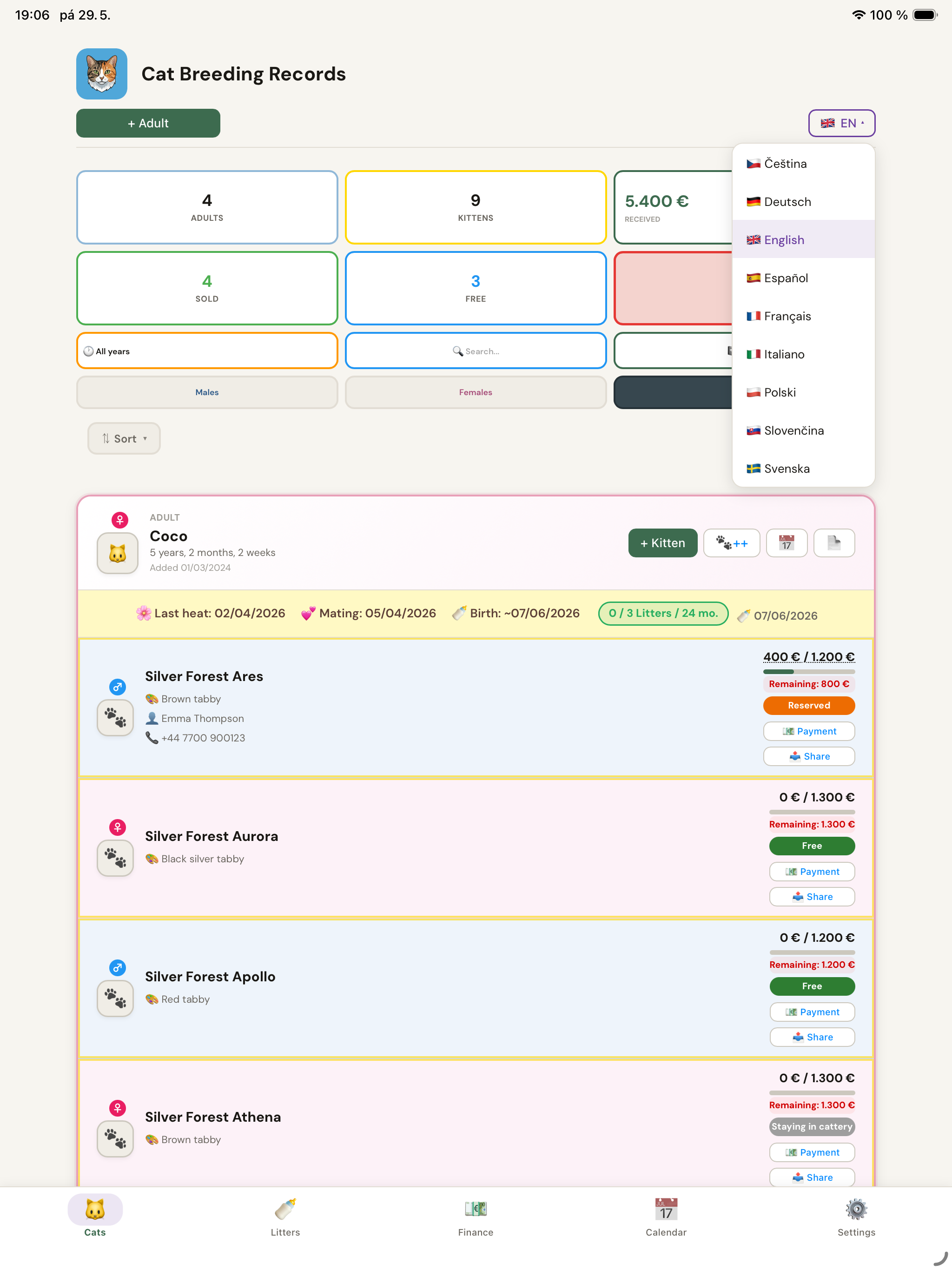Image resolution: width=952 pixels, height=1270 pixels.
Task: Collapse the EN language selector
Action: click(841, 123)
